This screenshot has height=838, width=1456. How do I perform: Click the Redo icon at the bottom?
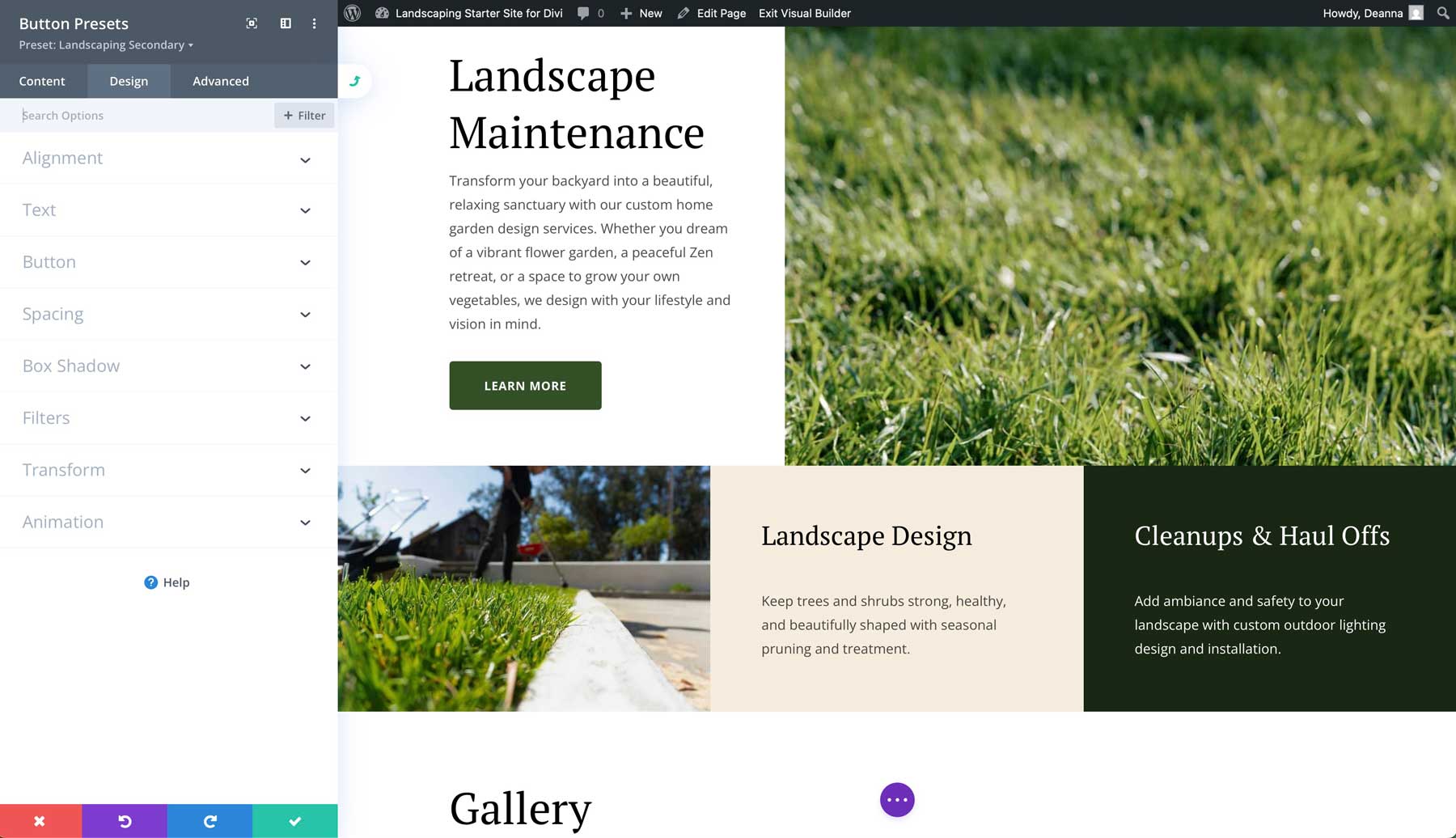click(x=210, y=820)
